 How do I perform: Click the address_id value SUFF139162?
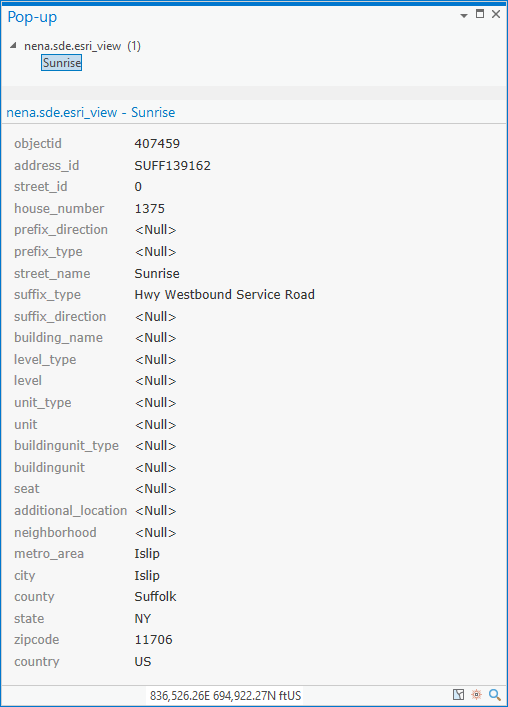click(x=173, y=165)
